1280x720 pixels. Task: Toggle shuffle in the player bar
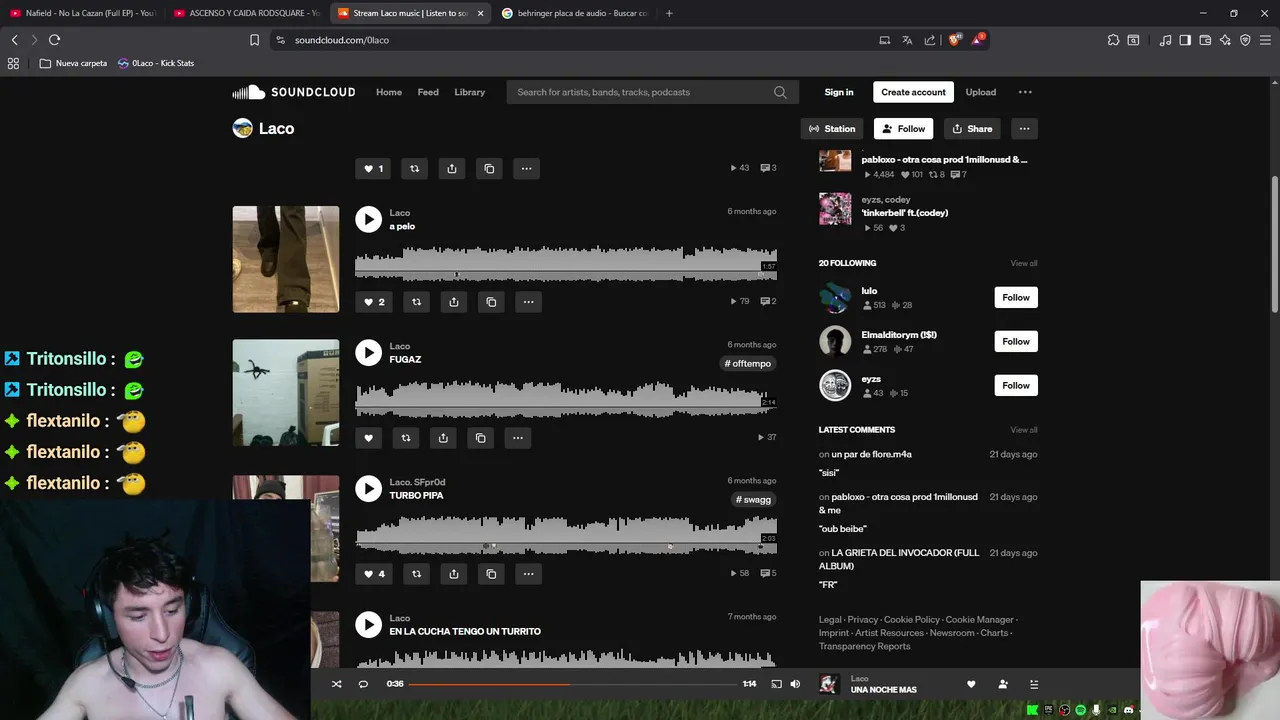pos(336,684)
